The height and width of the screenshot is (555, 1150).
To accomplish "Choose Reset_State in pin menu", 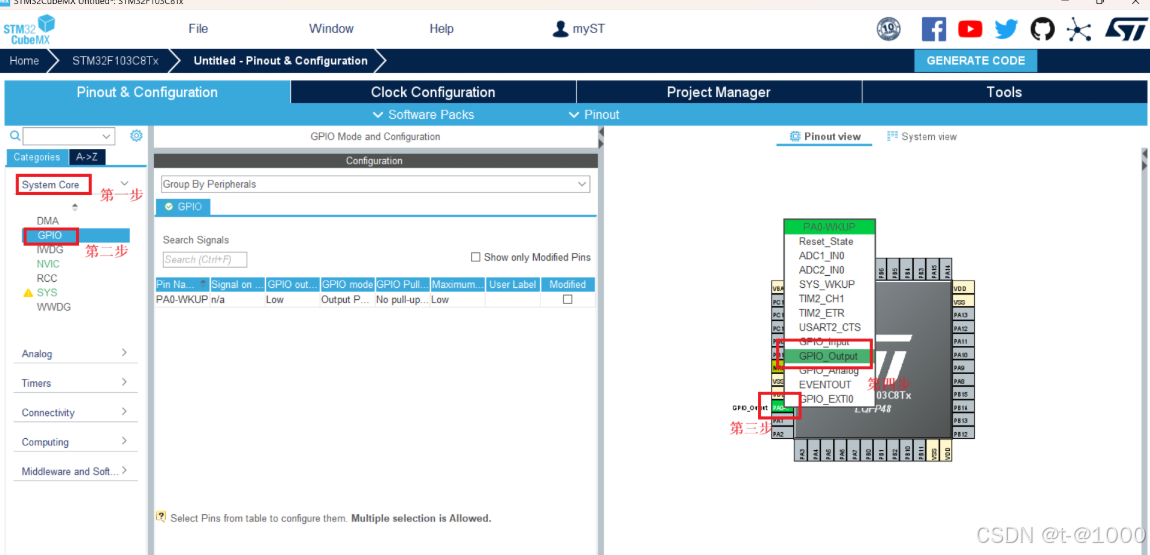I will 827,241.
